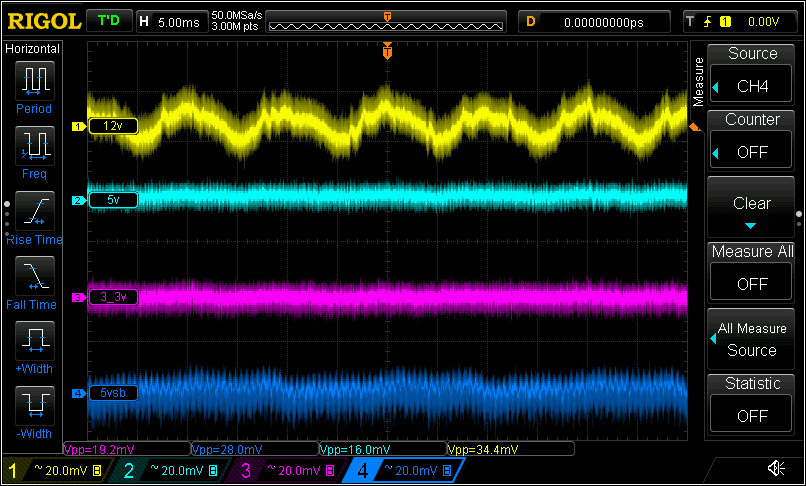Select channel 1 status tab
Image resolution: width=806 pixels, height=486 pixels.
(57, 470)
